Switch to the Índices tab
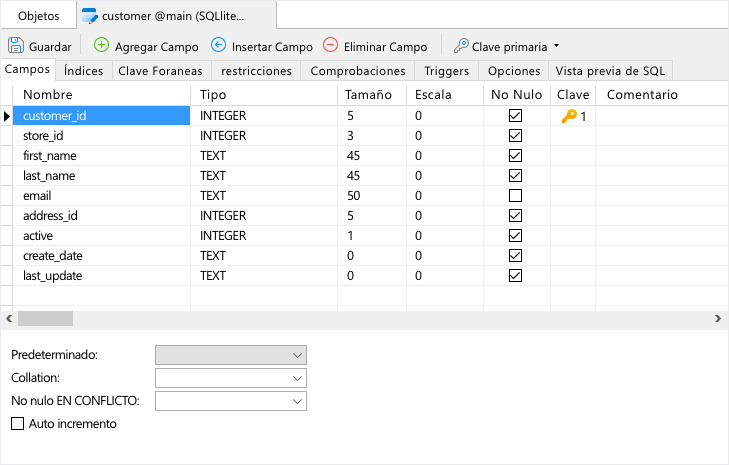Screen dimensions: 729x465 84,71
